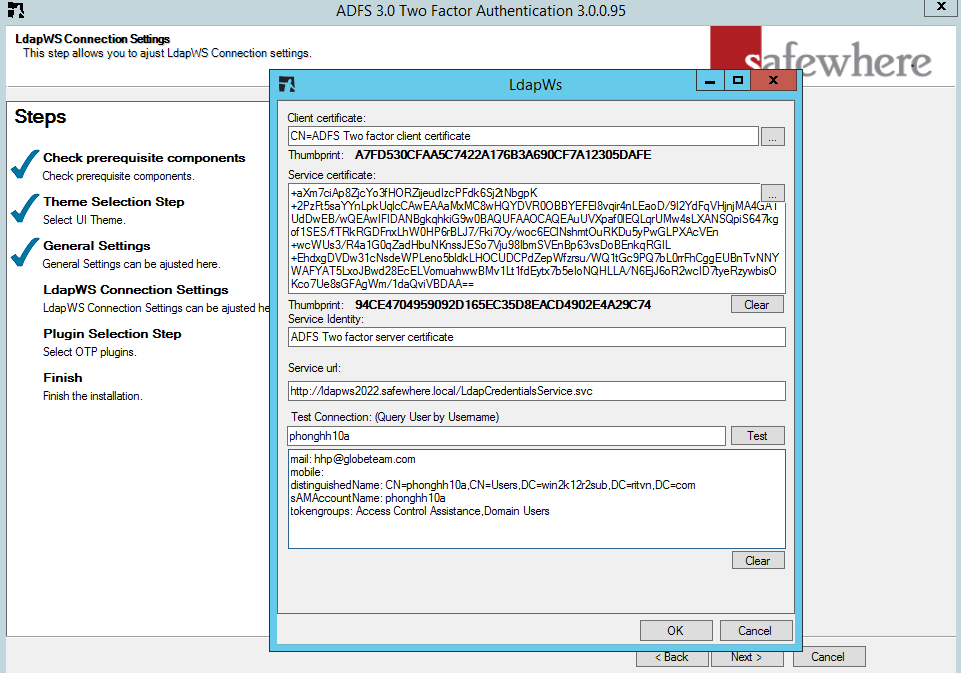Click the Test Connection label text
The height and width of the screenshot is (673, 961).
tap(395, 417)
